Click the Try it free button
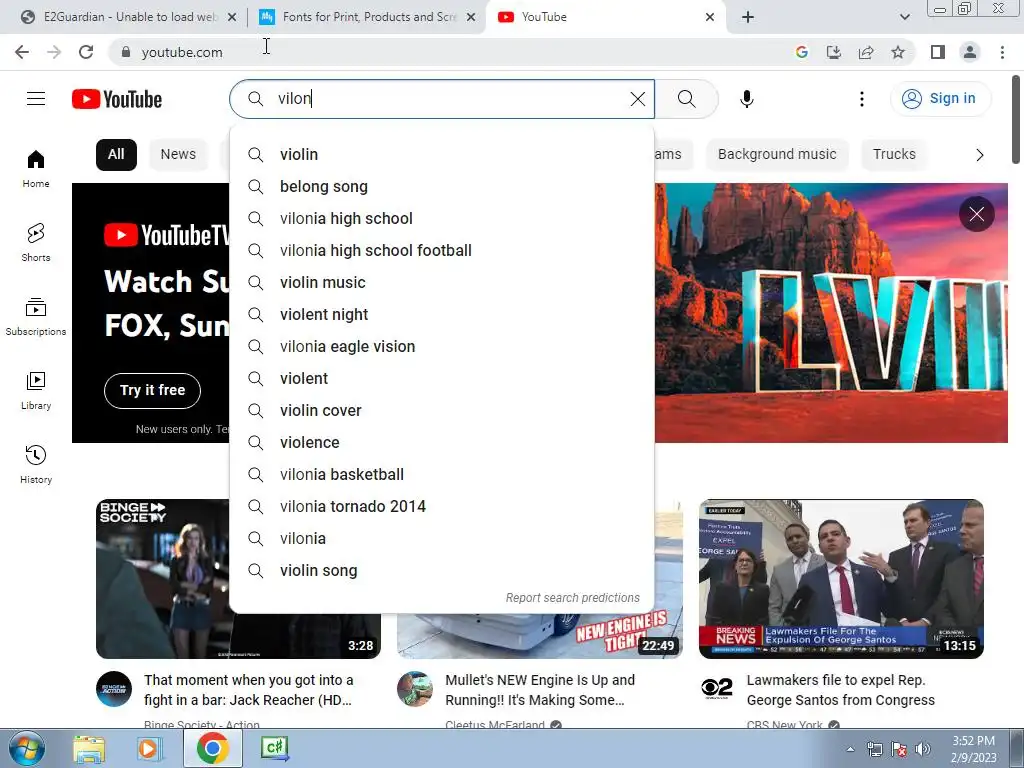The width and height of the screenshot is (1024, 768). coord(152,391)
